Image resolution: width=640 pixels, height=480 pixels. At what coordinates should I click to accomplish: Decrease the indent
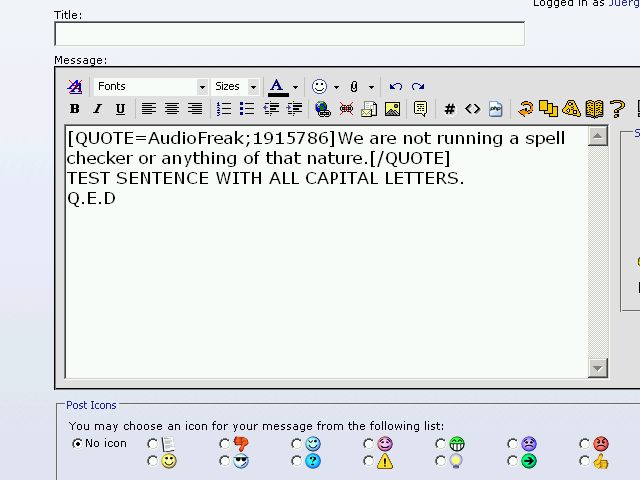tap(271, 109)
